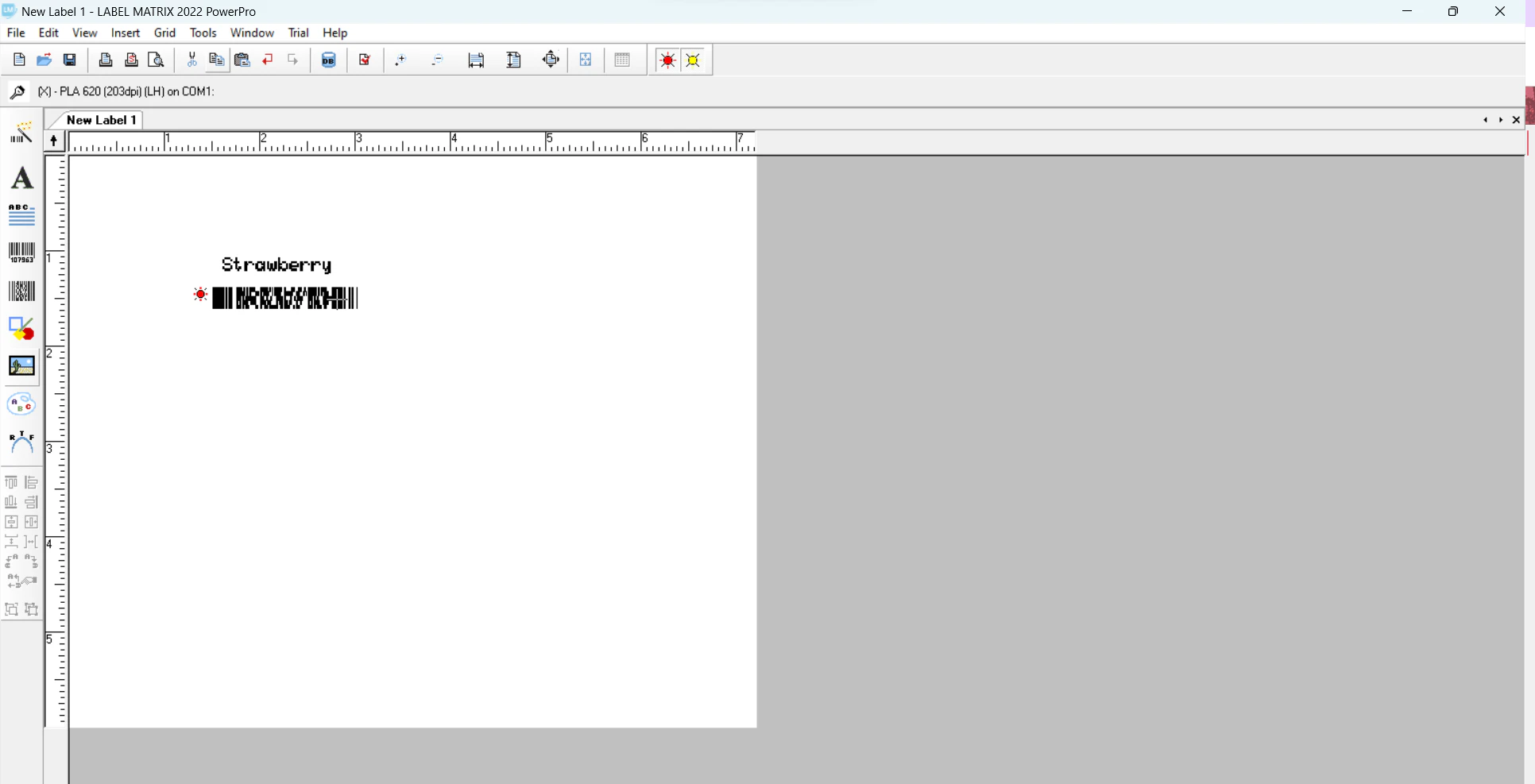Viewport: 1535px width, 784px height.
Task: Select the barcode creation tool
Action: 21,253
